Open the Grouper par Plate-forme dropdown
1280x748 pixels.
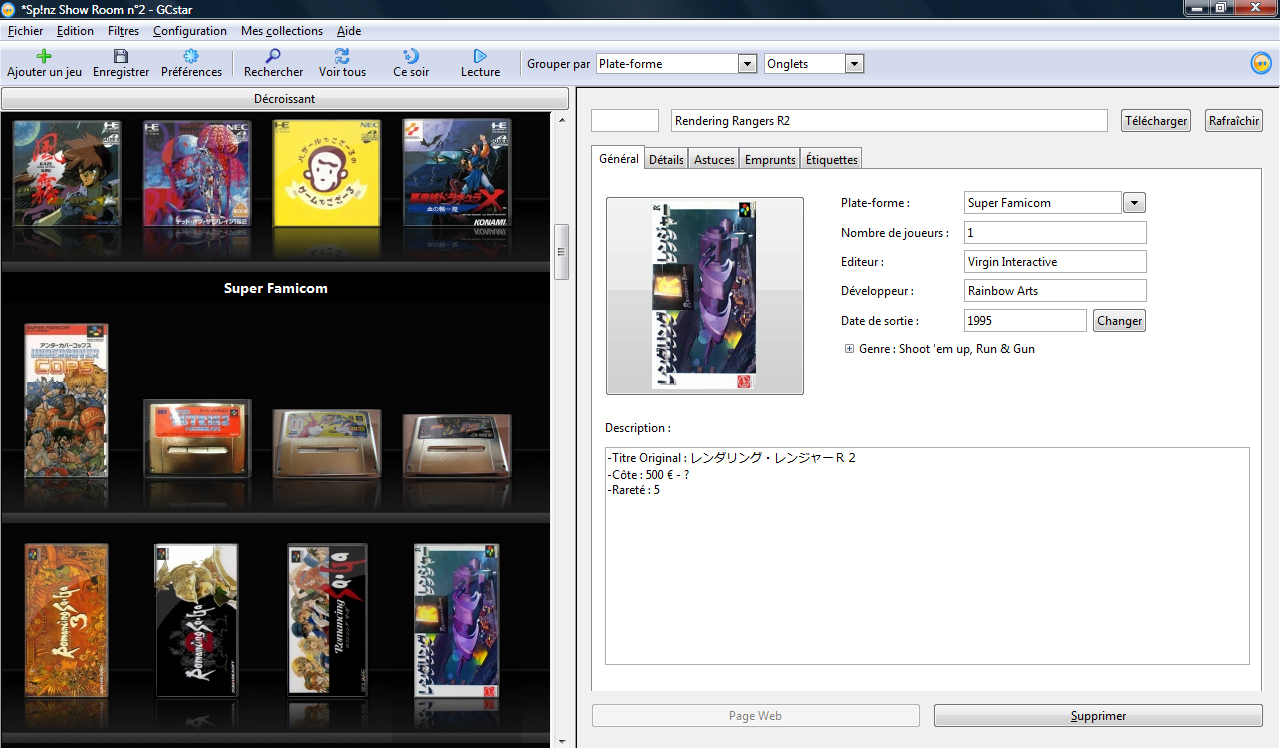coord(676,63)
